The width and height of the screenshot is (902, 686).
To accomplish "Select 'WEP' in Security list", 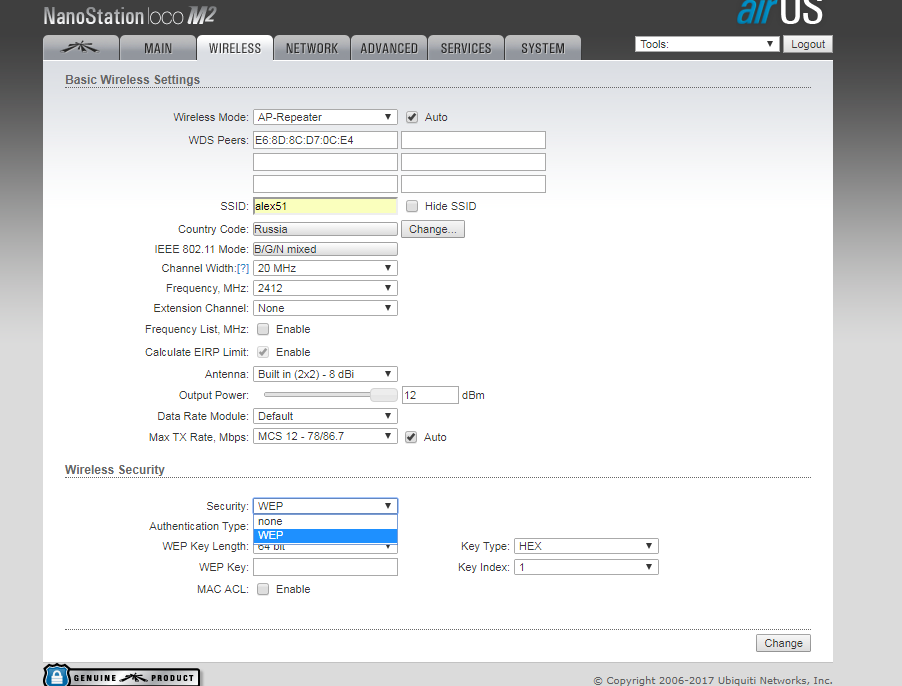I will click(325, 535).
